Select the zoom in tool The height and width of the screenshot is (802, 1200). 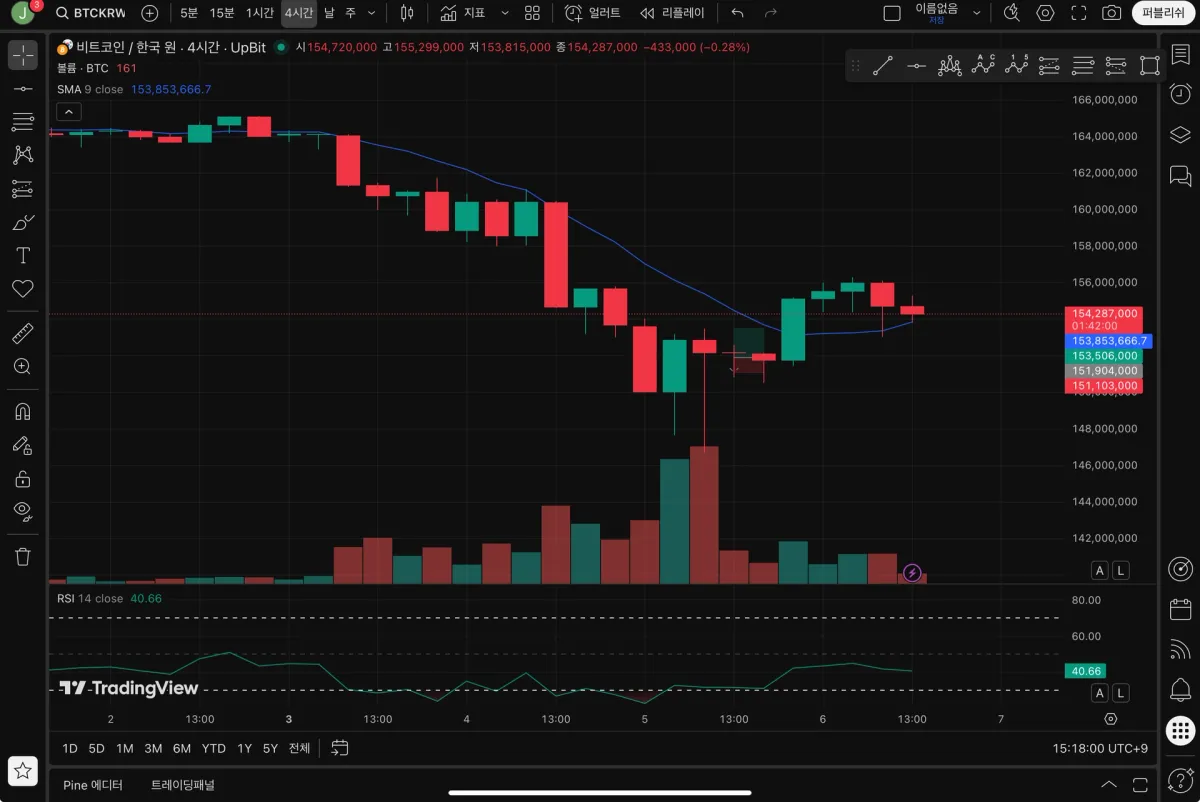click(23, 366)
